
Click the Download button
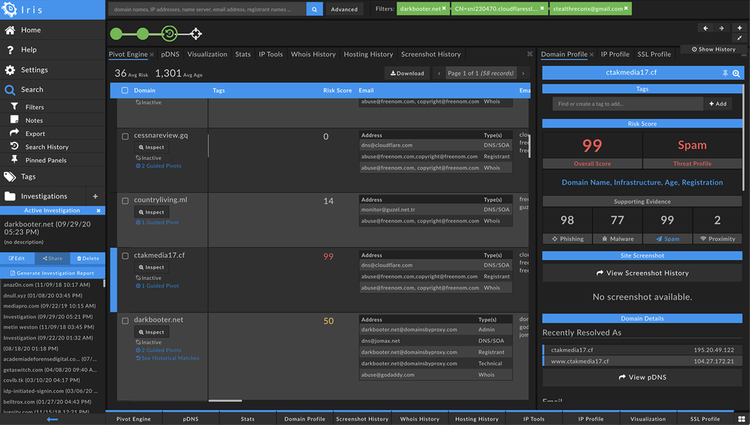[x=407, y=73]
